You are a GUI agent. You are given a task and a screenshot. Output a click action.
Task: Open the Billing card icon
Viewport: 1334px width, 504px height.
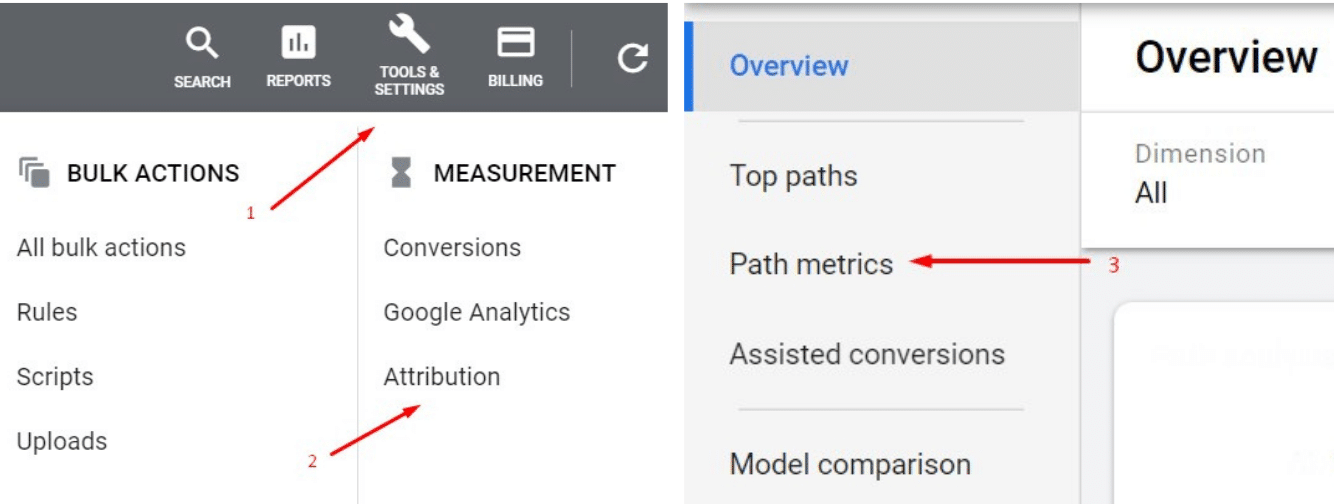tap(516, 42)
